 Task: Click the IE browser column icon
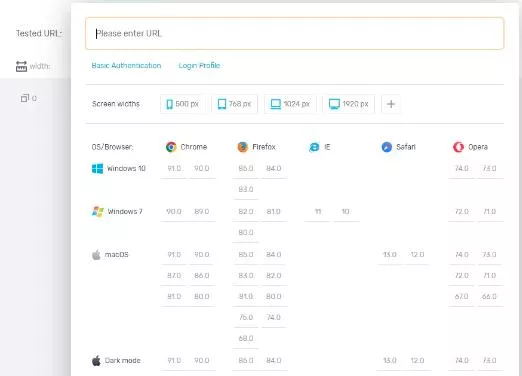pyautogui.click(x=314, y=147)
